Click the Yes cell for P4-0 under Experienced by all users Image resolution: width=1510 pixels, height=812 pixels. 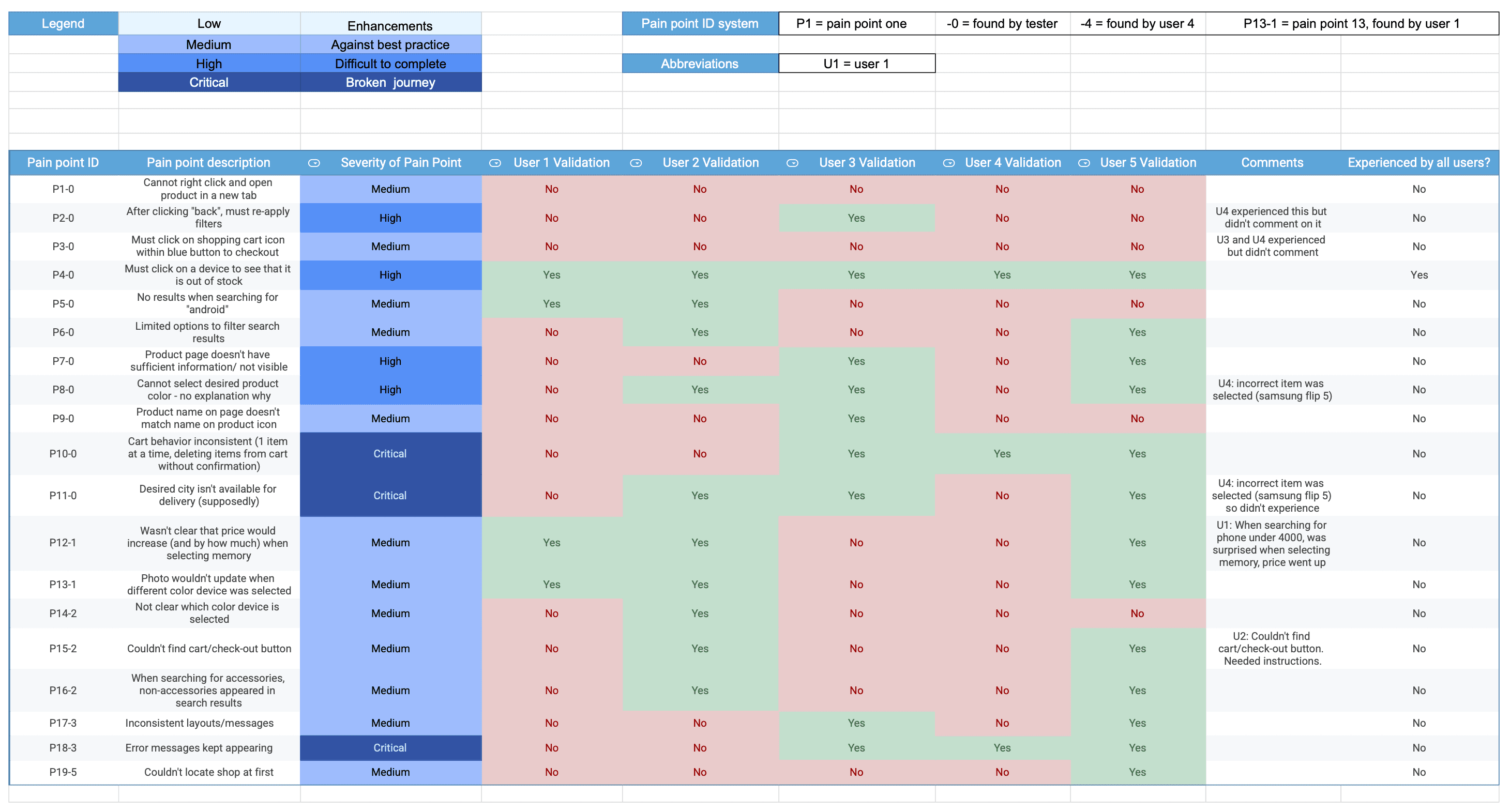coord(1419,275)
